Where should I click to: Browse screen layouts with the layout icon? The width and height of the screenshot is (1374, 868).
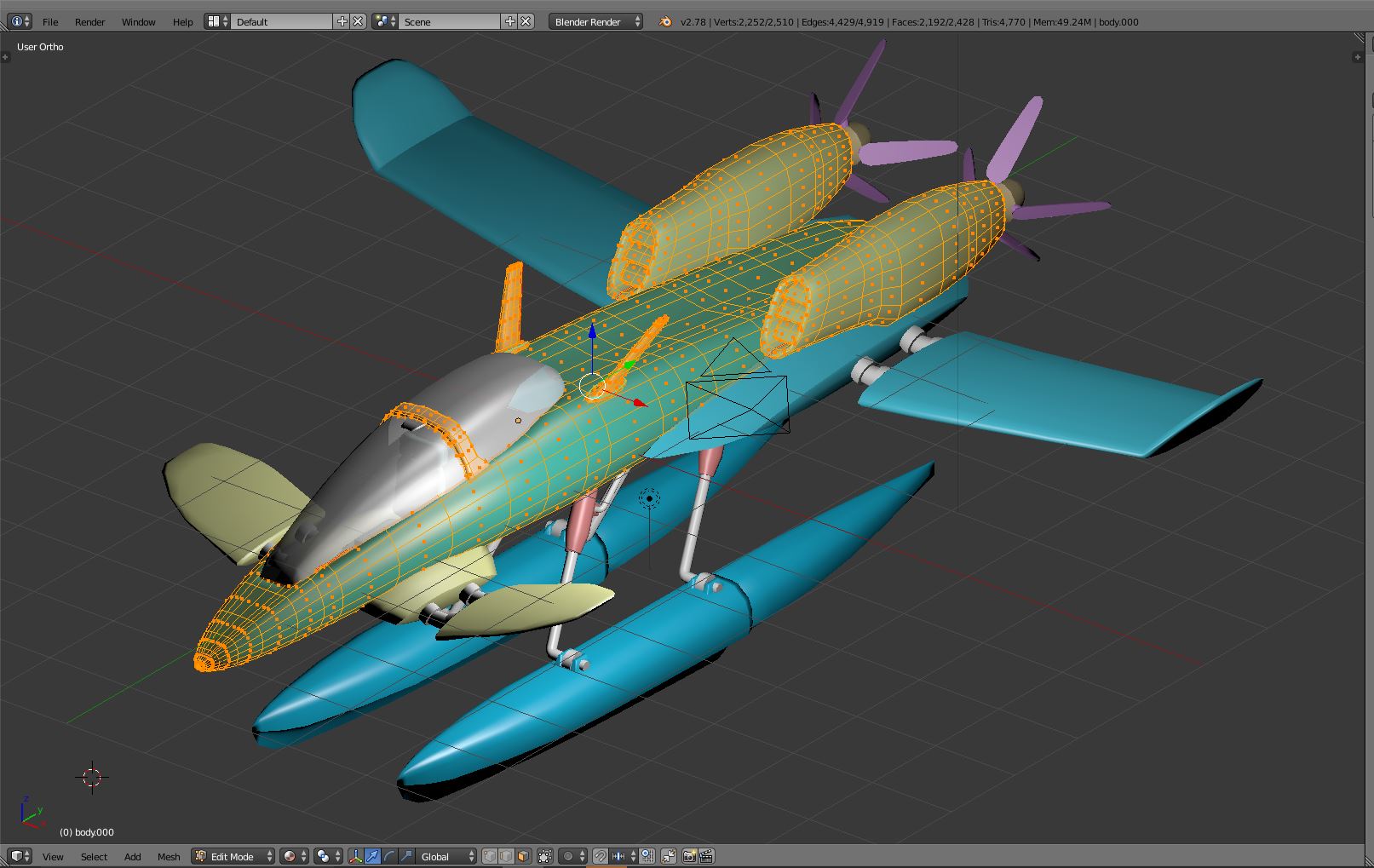pyautogui.click(x=217, y=22)
